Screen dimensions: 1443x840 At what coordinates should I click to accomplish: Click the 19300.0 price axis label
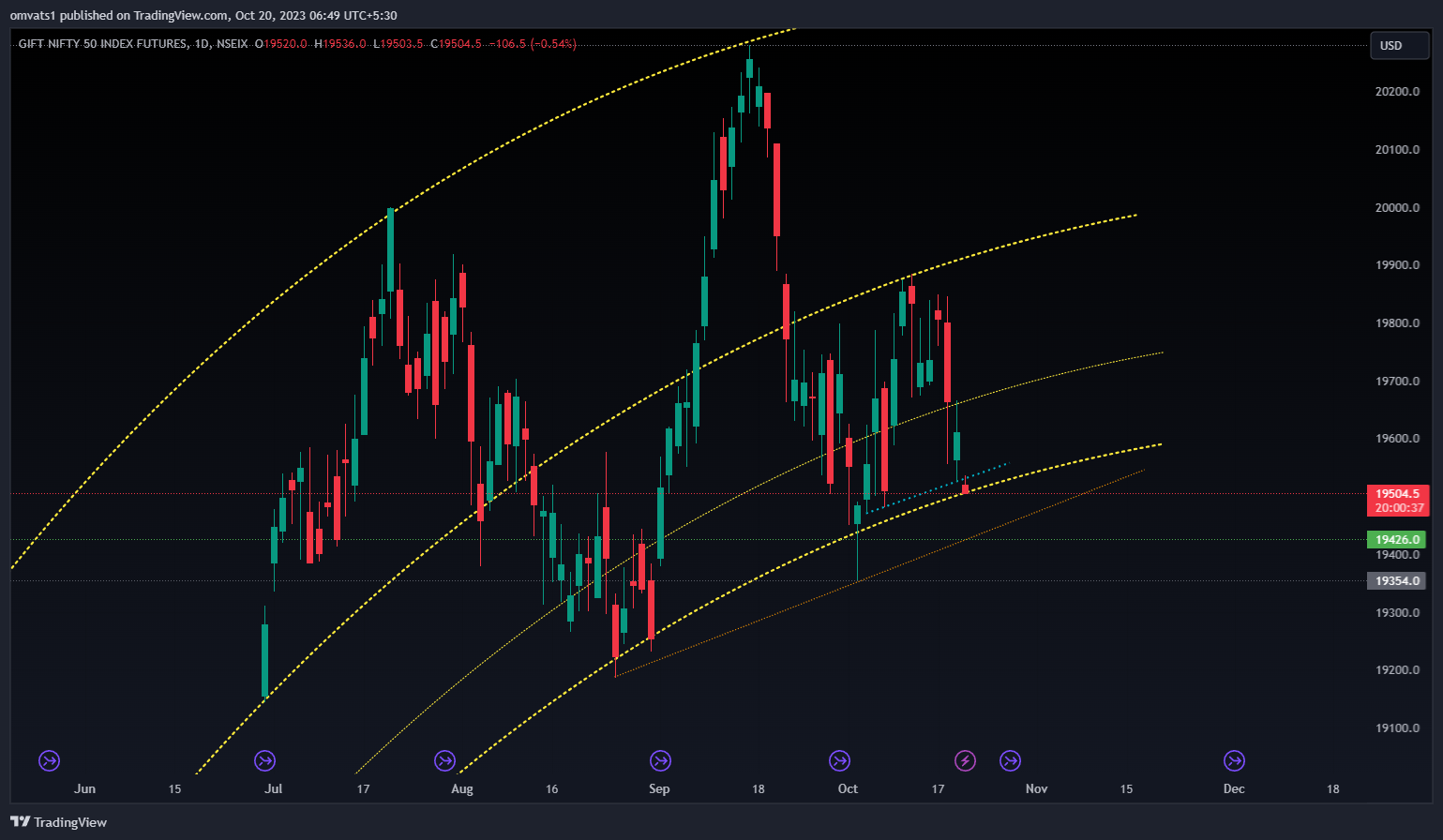(1397, 613)
